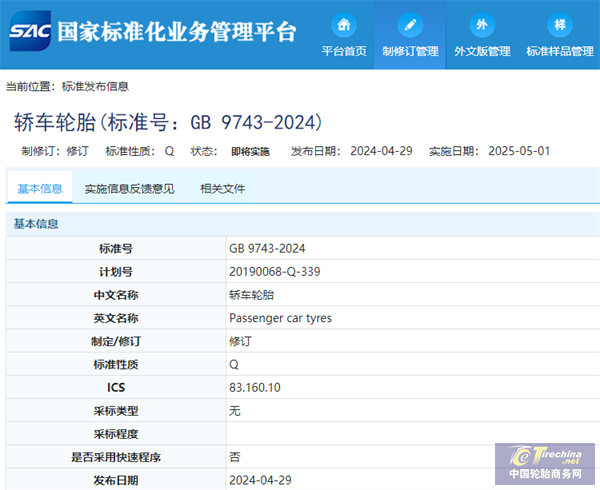Click the 中文名称 value 轿车轮胎
Screen dimensions: 600x490
pyautogui.click(x=251, y=295)
